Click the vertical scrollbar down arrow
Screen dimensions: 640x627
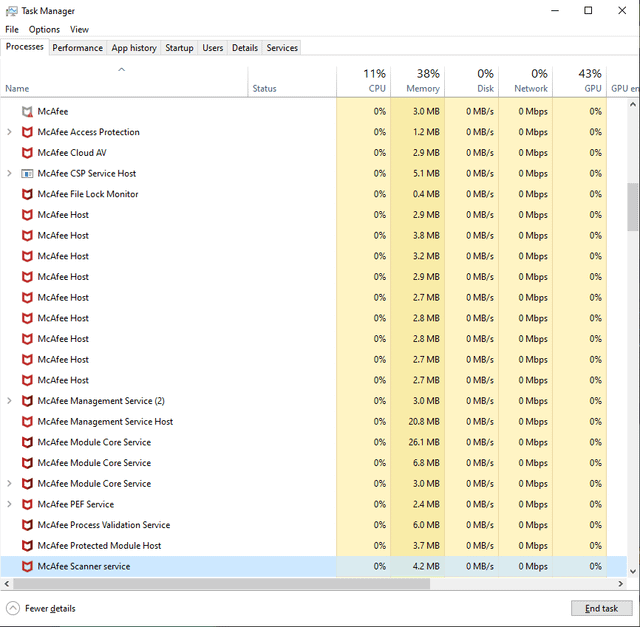pyautogui.click(x=633, y=571)
